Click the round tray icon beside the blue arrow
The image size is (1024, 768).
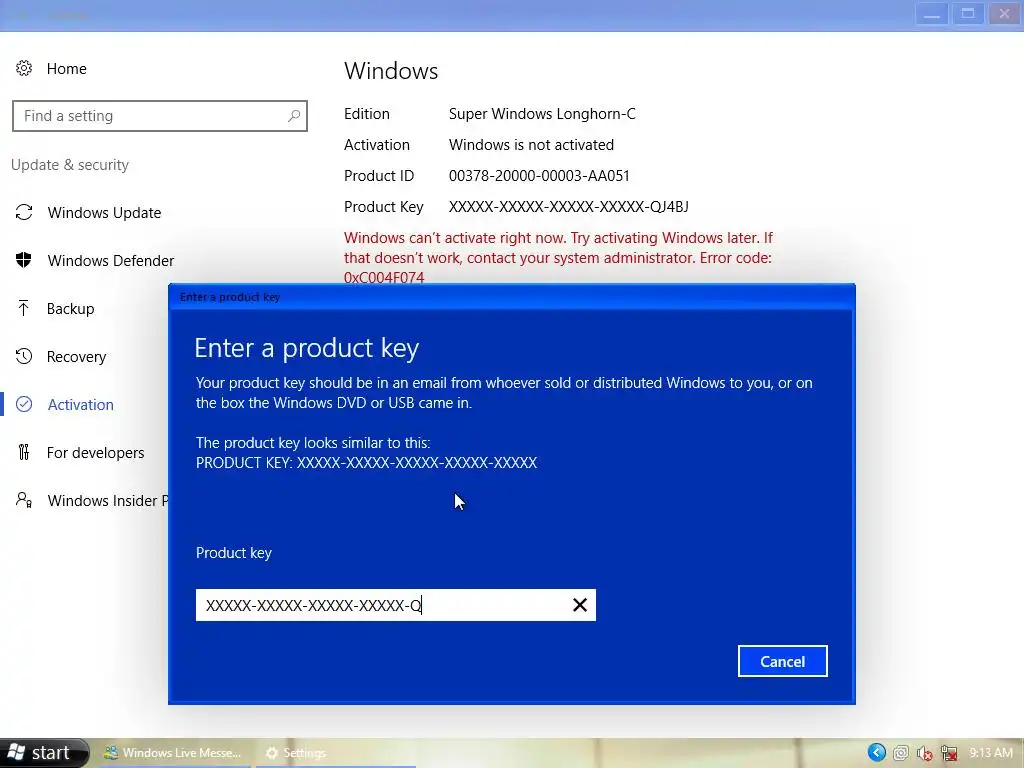[x=901, y=753]
